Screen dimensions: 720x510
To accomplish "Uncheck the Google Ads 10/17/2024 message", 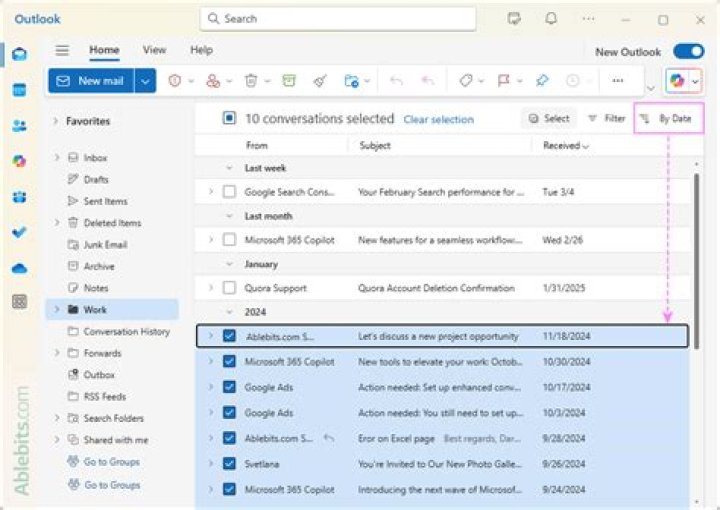I will point(229,387).
